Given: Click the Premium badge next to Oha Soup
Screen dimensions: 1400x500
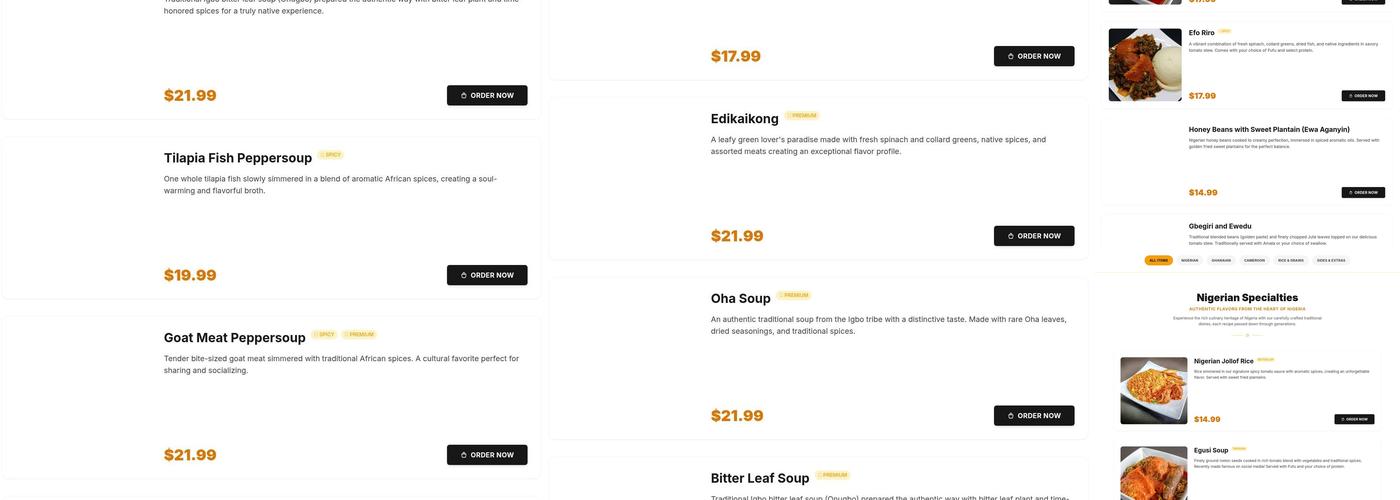Looking at the screenshot, I should [x=794, y=296].
